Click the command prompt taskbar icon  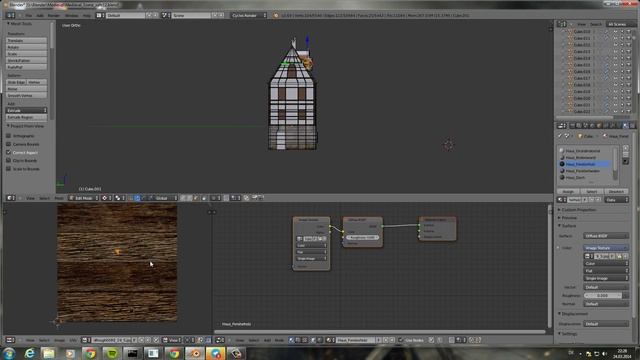132,353
